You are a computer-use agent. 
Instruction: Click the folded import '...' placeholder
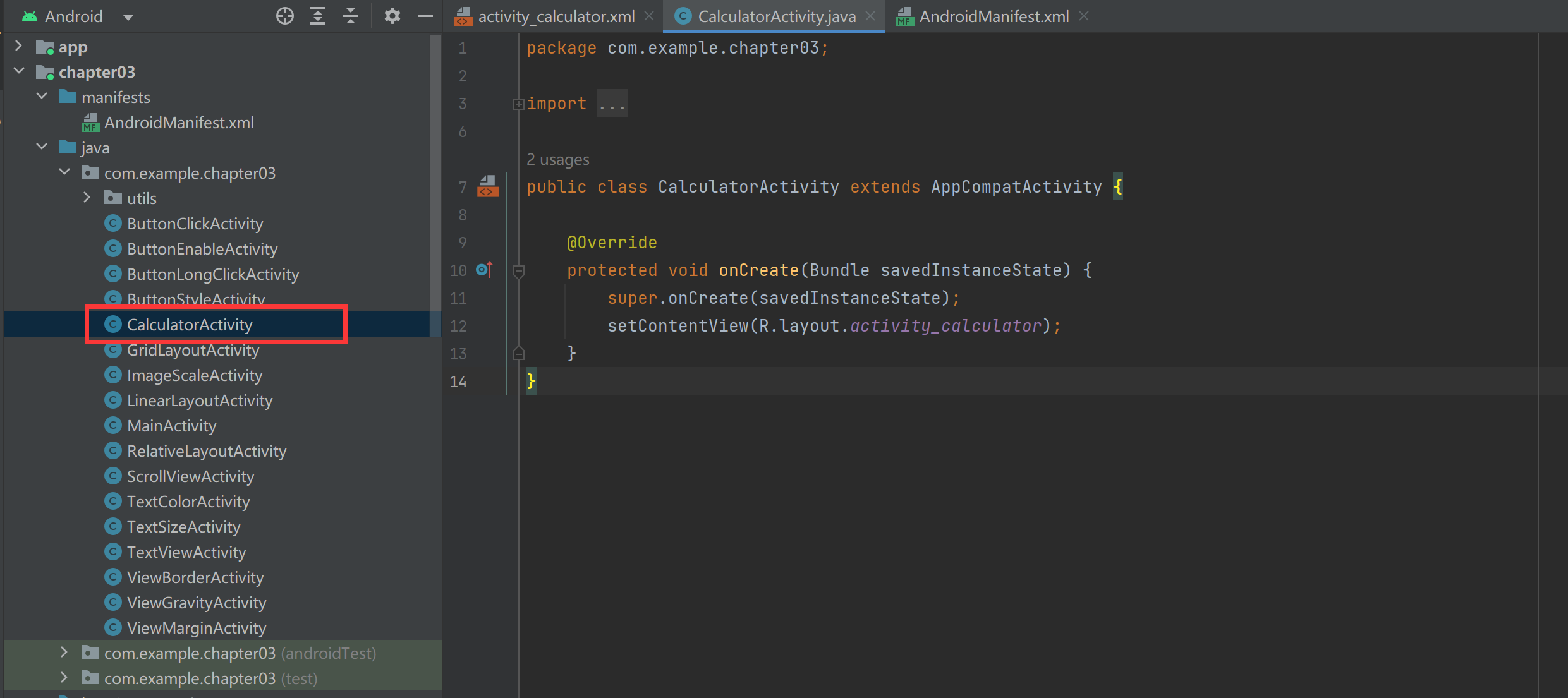tap(612, 104)
